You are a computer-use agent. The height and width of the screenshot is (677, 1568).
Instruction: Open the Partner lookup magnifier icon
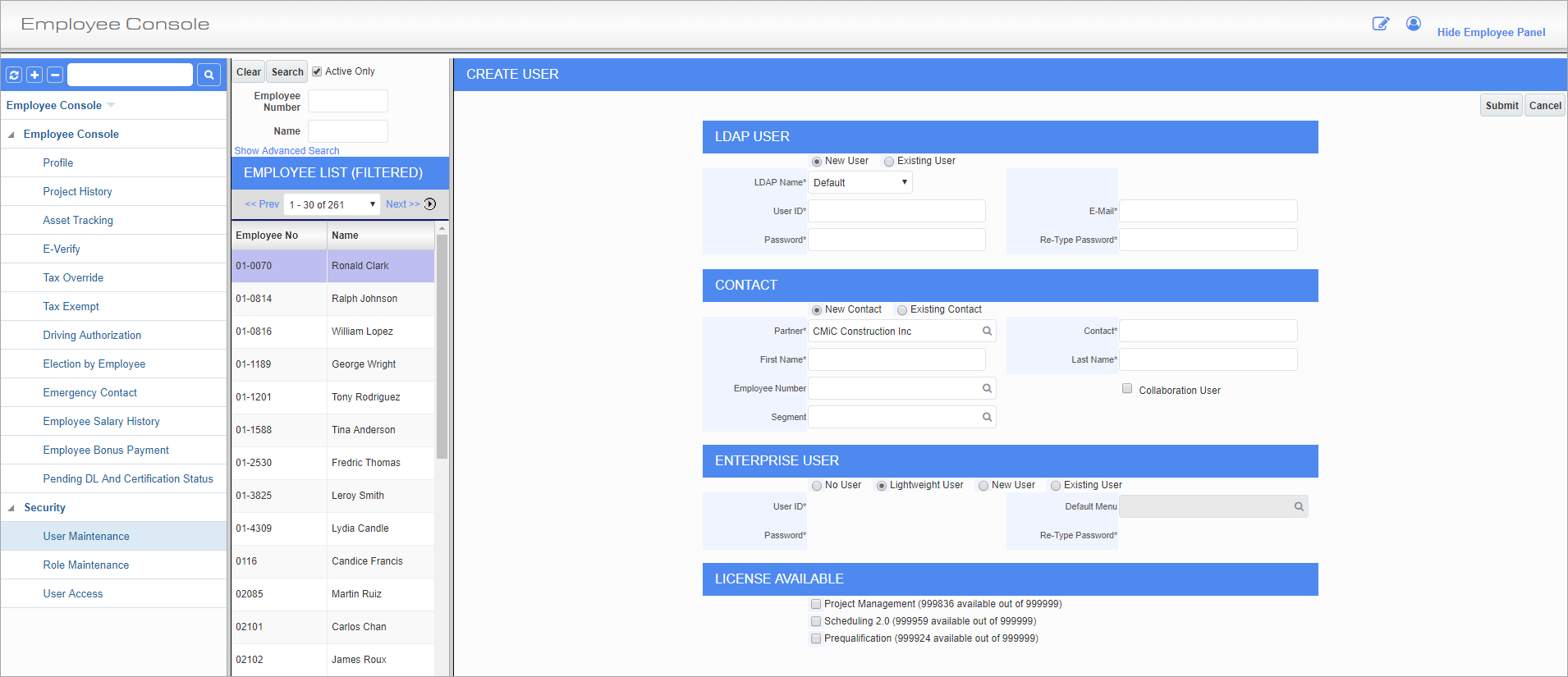(988, 331)
